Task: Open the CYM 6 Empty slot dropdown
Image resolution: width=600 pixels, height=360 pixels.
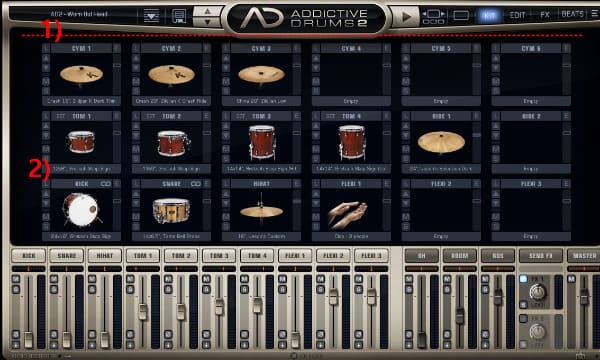Action: point(531,101)
